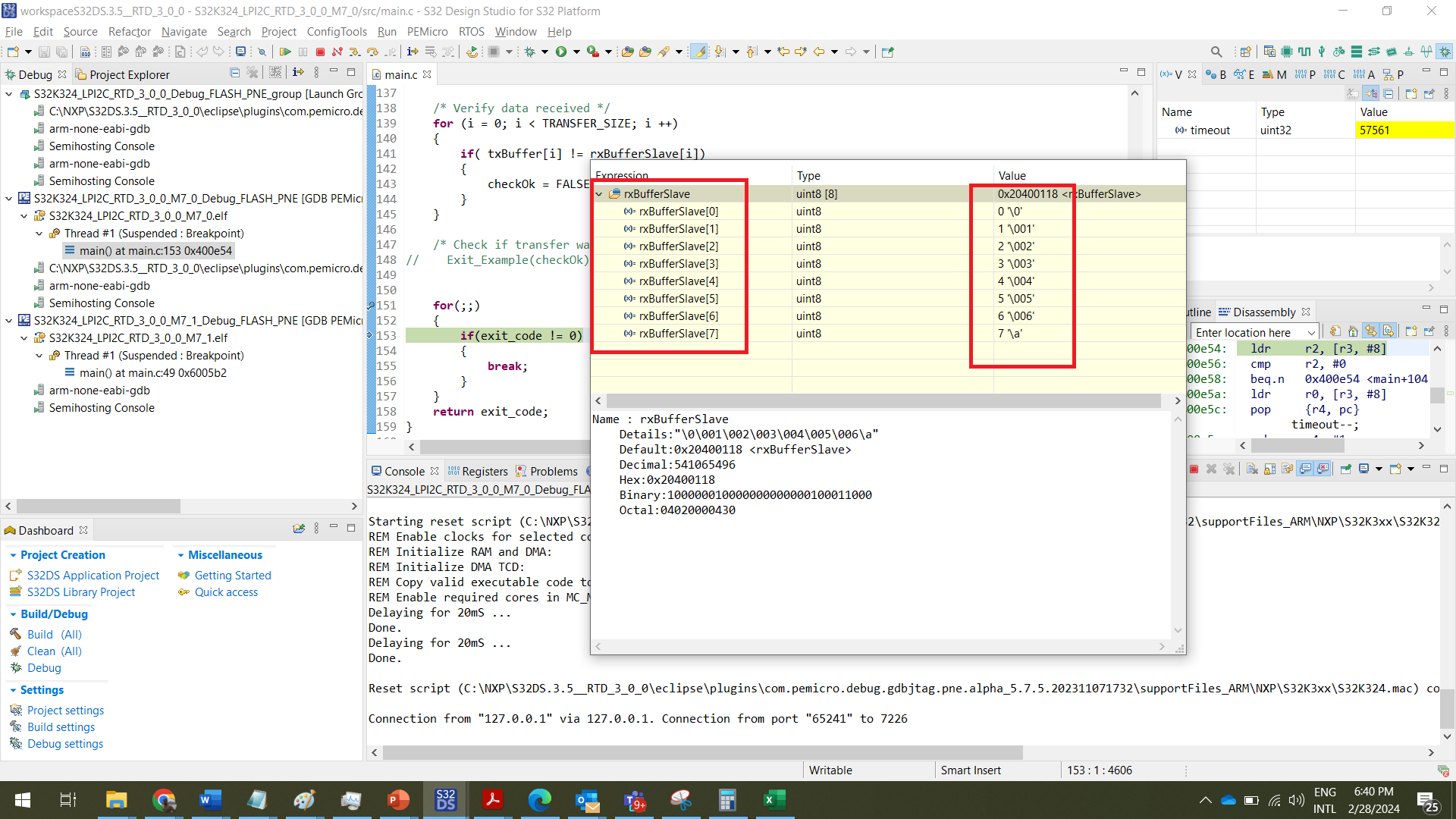Switch to the Debug perspective icon
1456x819 pixels.
1445,52
